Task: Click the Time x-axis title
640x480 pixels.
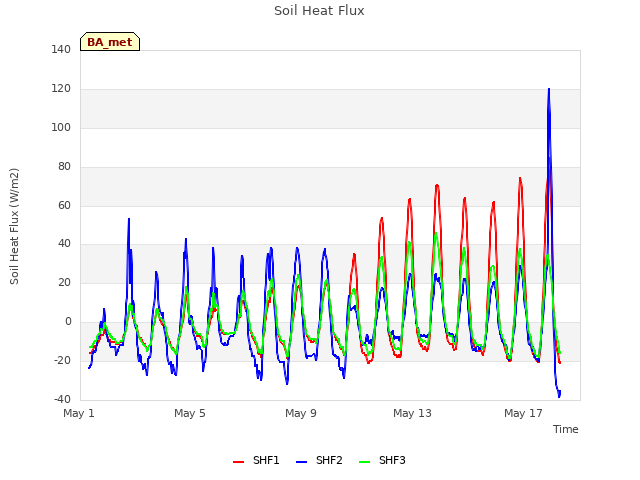Action: (x=566, y=429)
